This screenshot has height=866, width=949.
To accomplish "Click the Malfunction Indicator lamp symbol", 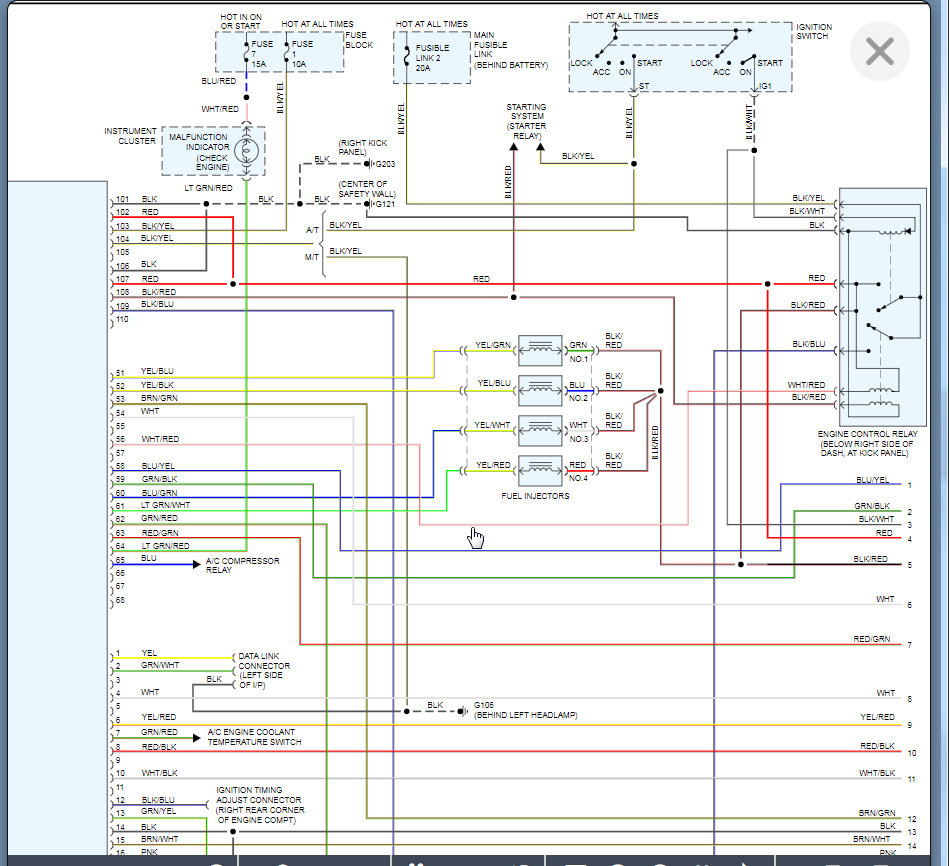I will (x=246, y=151).
